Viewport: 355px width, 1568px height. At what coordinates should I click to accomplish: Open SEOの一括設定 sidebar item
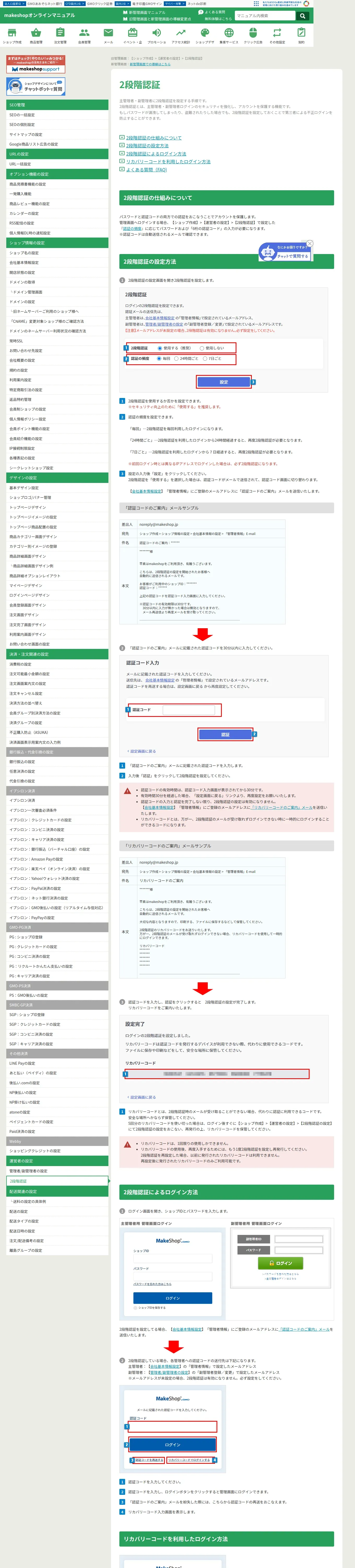click(57, 115)
